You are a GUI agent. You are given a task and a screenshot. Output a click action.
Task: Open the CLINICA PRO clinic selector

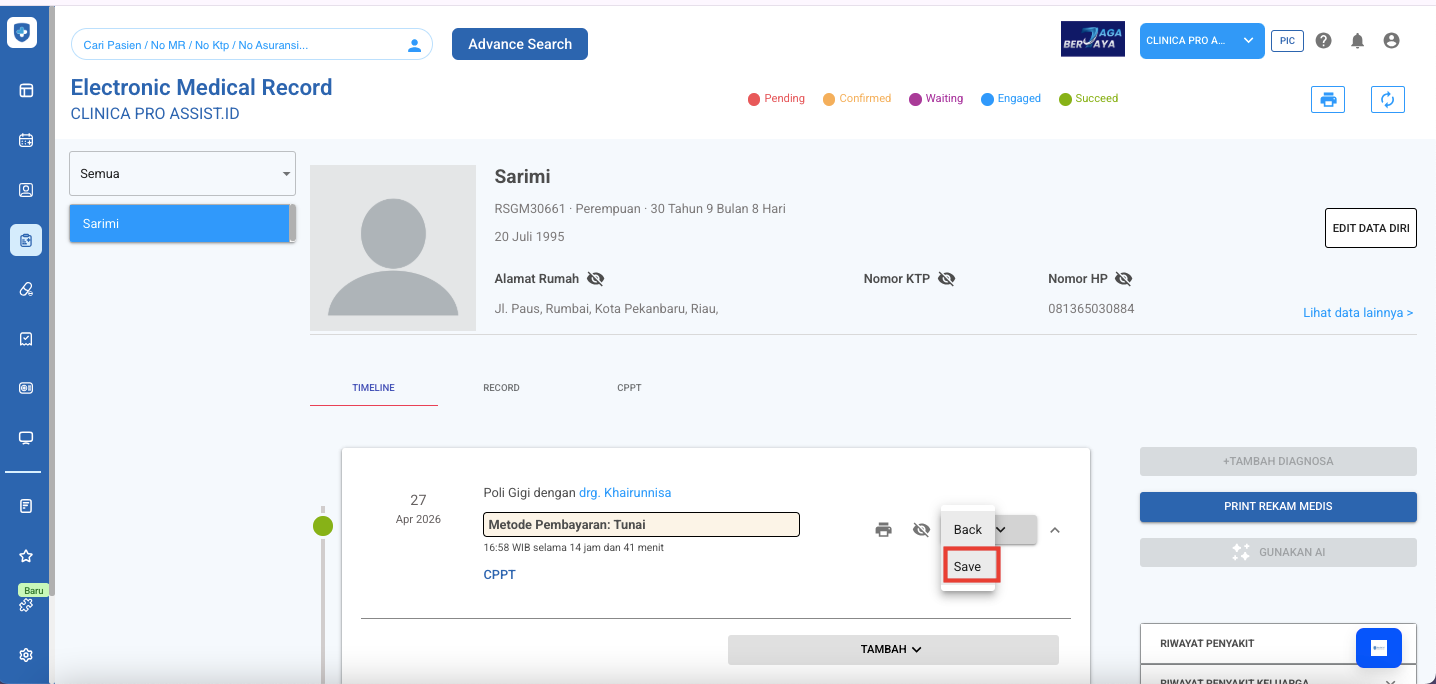(1201, 41)
